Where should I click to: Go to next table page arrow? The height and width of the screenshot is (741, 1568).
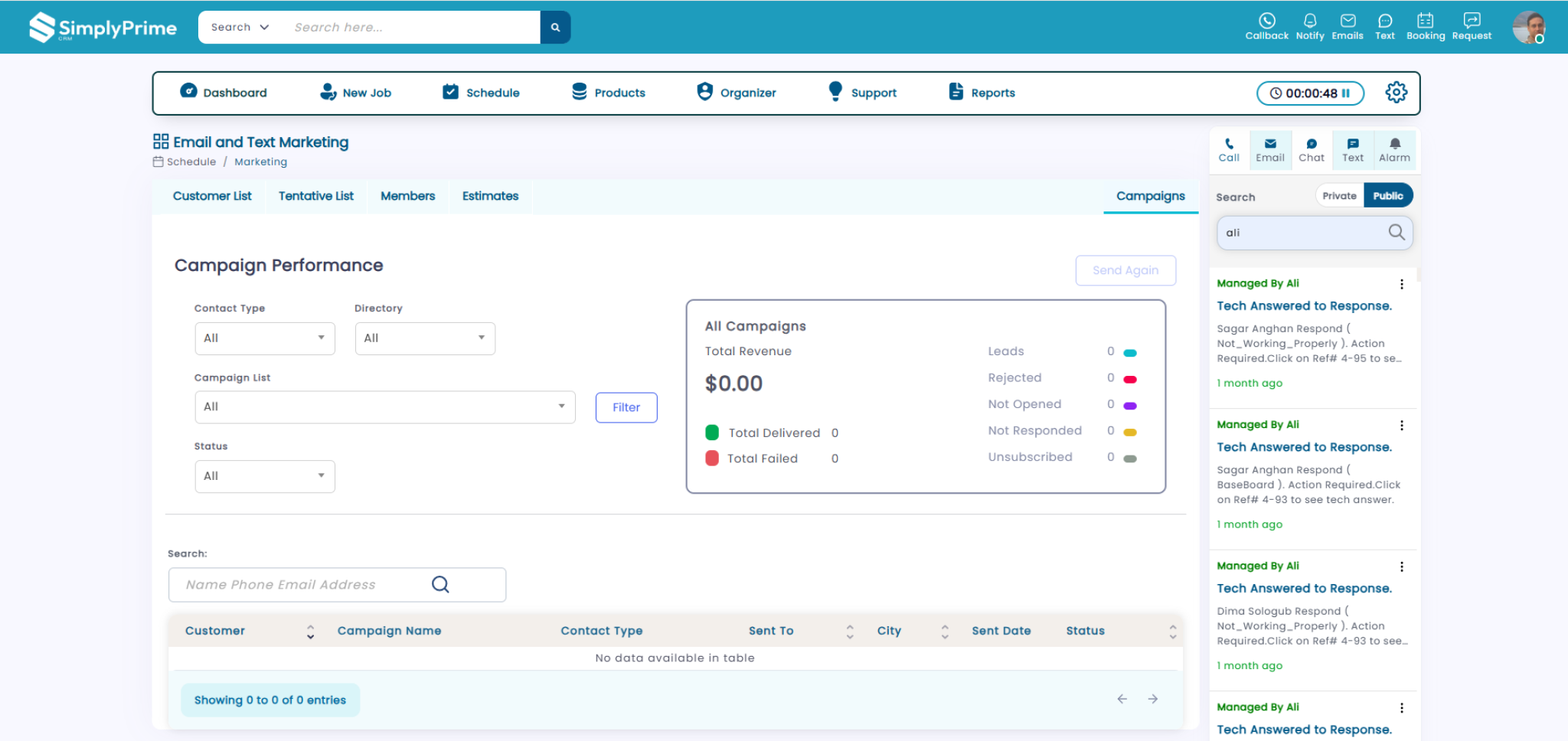[1152, 699]
